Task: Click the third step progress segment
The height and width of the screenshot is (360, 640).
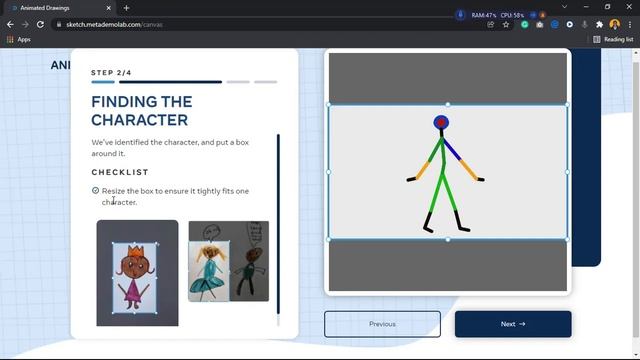Action: point(238,82)
